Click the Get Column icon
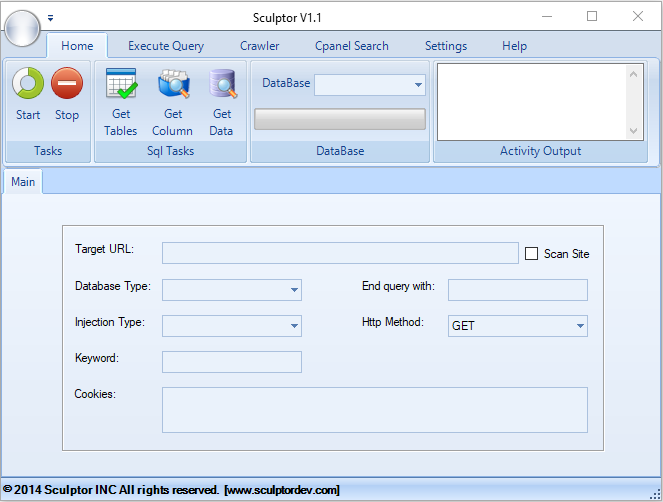This screenshot has height=502, width=663. 173,86
